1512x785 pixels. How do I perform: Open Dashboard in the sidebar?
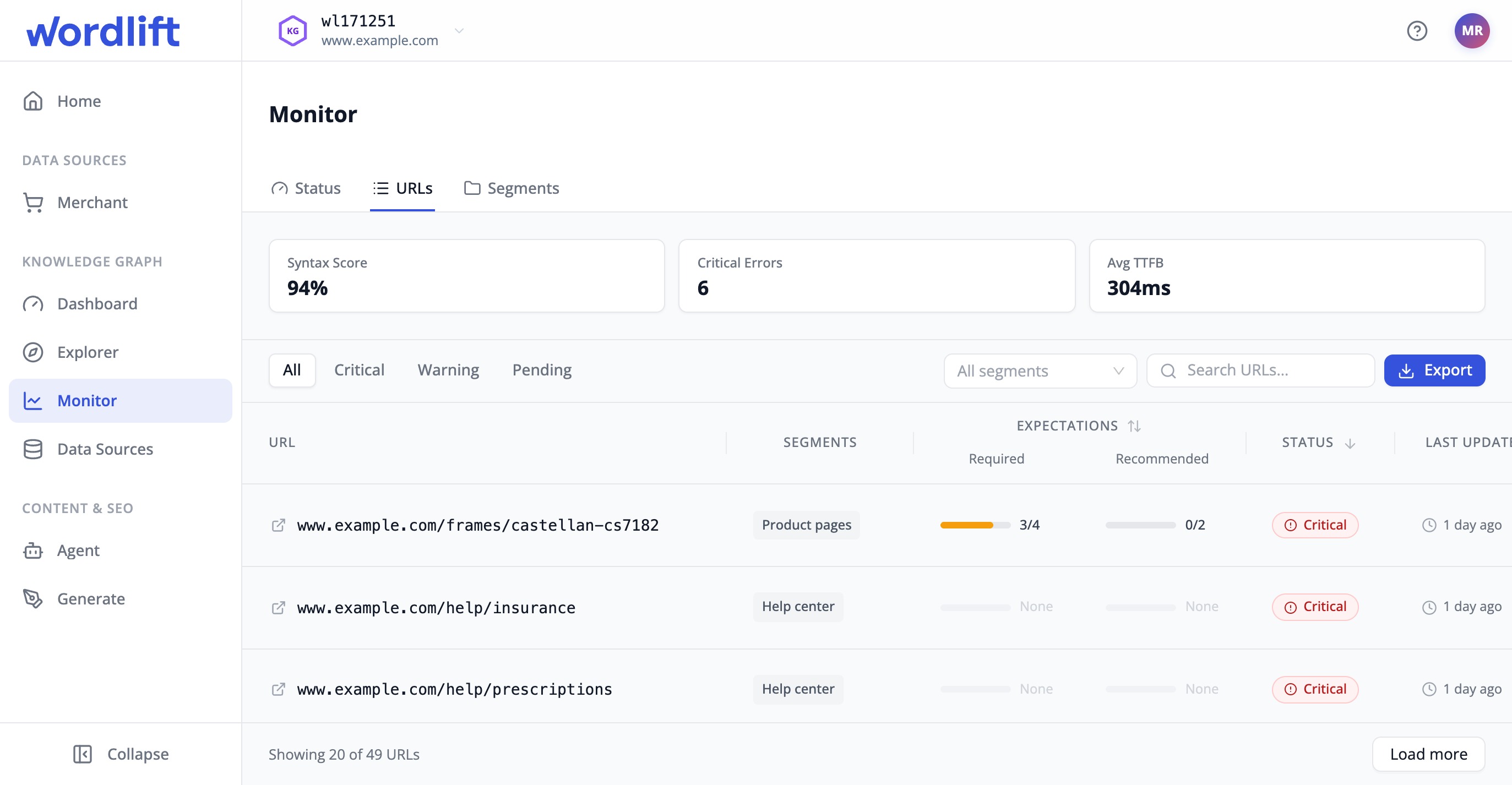pyautogui.click(x=121, y=303)
